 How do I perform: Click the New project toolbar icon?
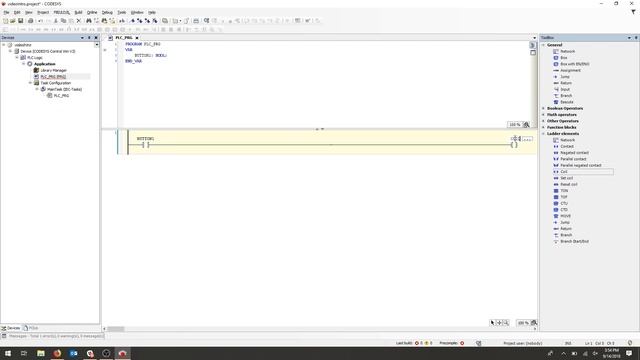[x=5, y=21]
